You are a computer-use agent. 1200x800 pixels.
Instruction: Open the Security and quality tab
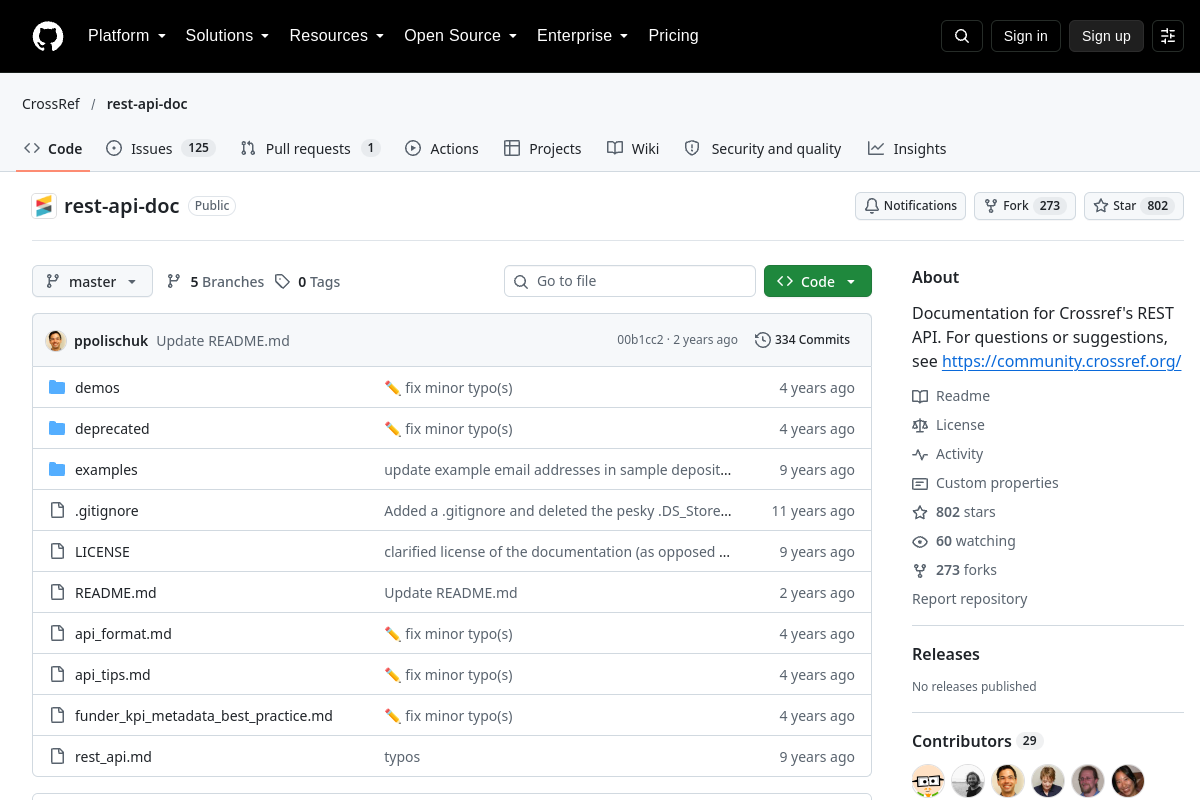(763, 148)
